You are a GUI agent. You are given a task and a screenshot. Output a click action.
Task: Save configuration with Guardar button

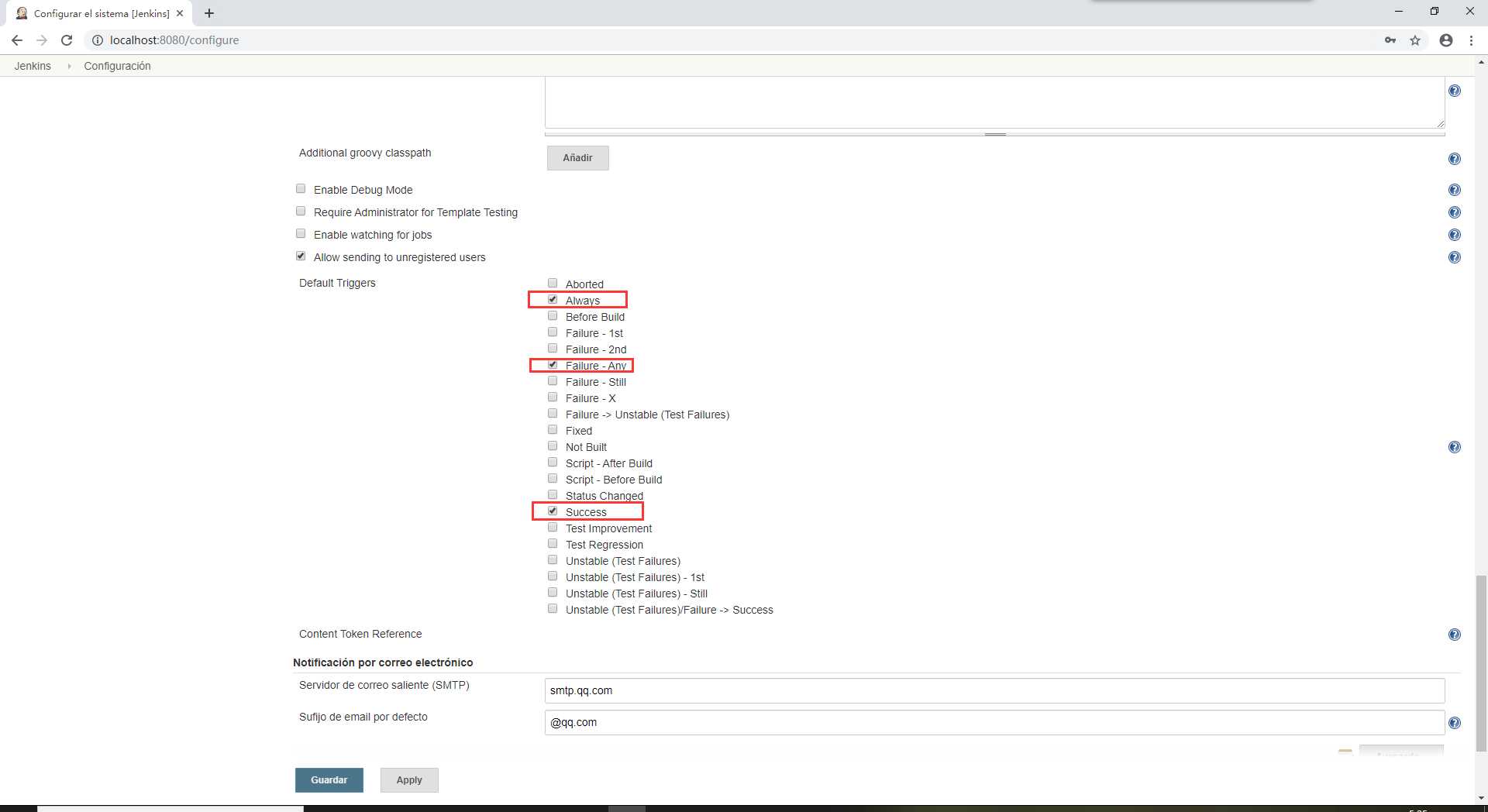click(329, 780)
